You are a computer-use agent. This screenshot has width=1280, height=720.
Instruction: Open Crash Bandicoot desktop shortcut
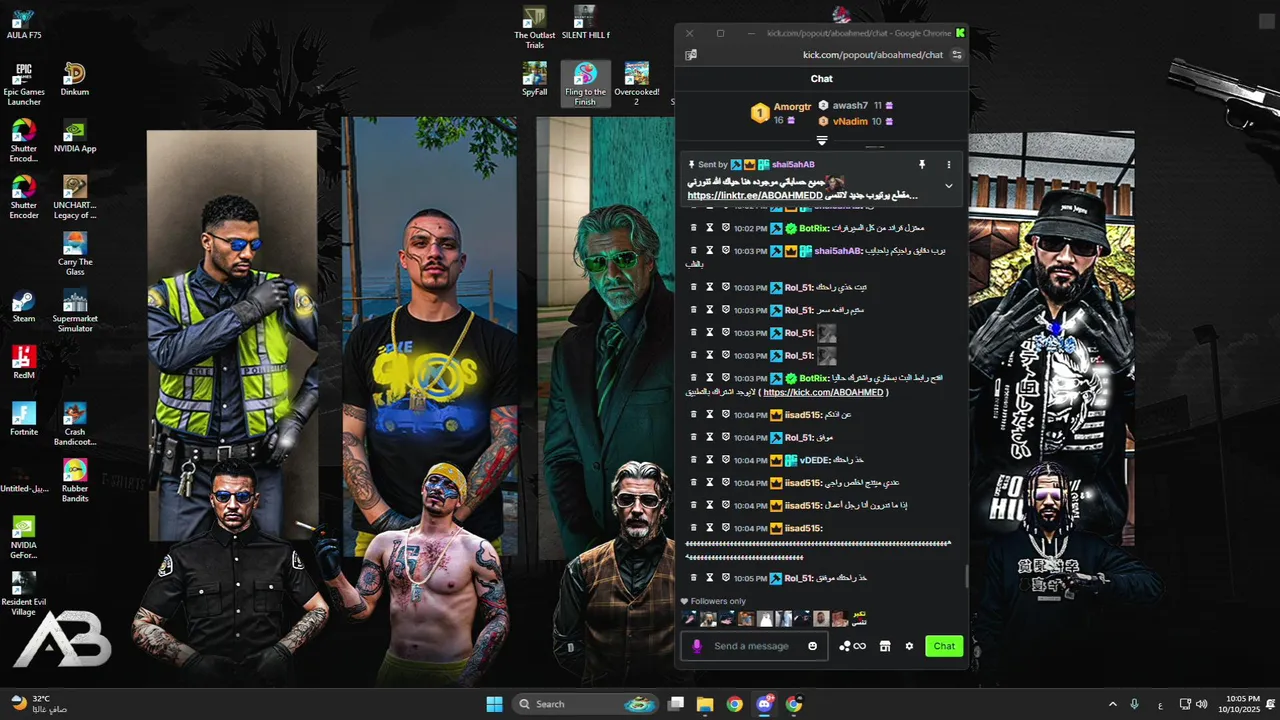(x=75, y=425)
